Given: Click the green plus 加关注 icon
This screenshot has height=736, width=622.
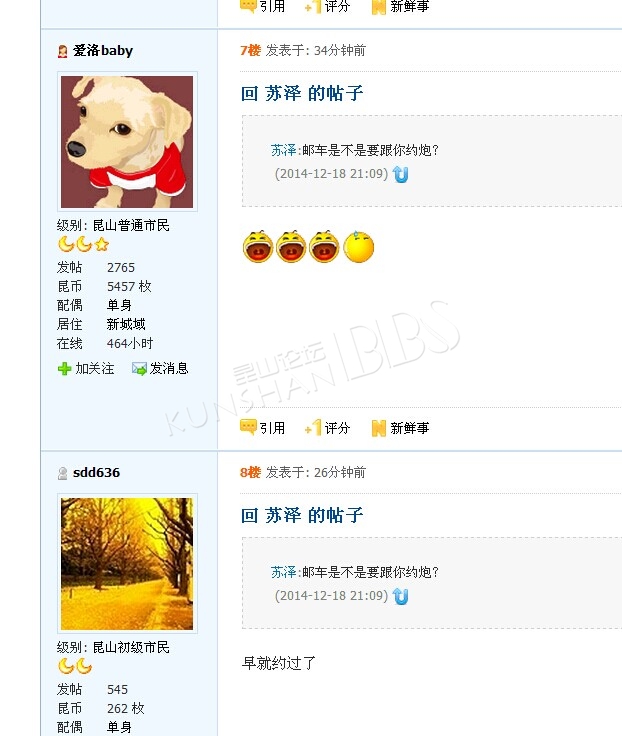Looking at the screenshot, I should point(64,369).
